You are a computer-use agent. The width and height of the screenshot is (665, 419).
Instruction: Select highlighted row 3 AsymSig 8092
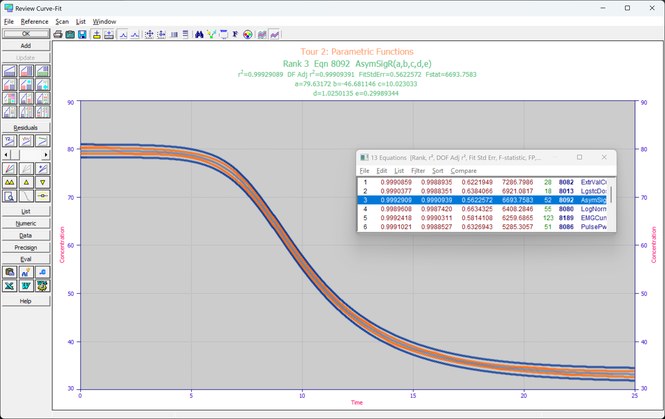pos(482,200)
